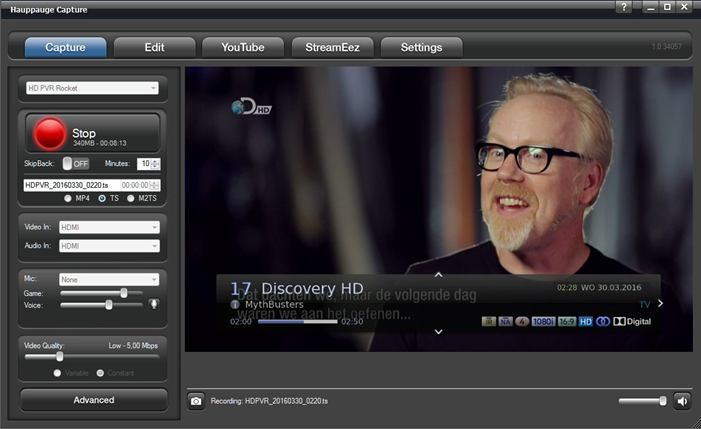The height and width of the screenshot is (429, 701).
Task: Click the down chevron in TV overlay
Action: coord(439,332)
